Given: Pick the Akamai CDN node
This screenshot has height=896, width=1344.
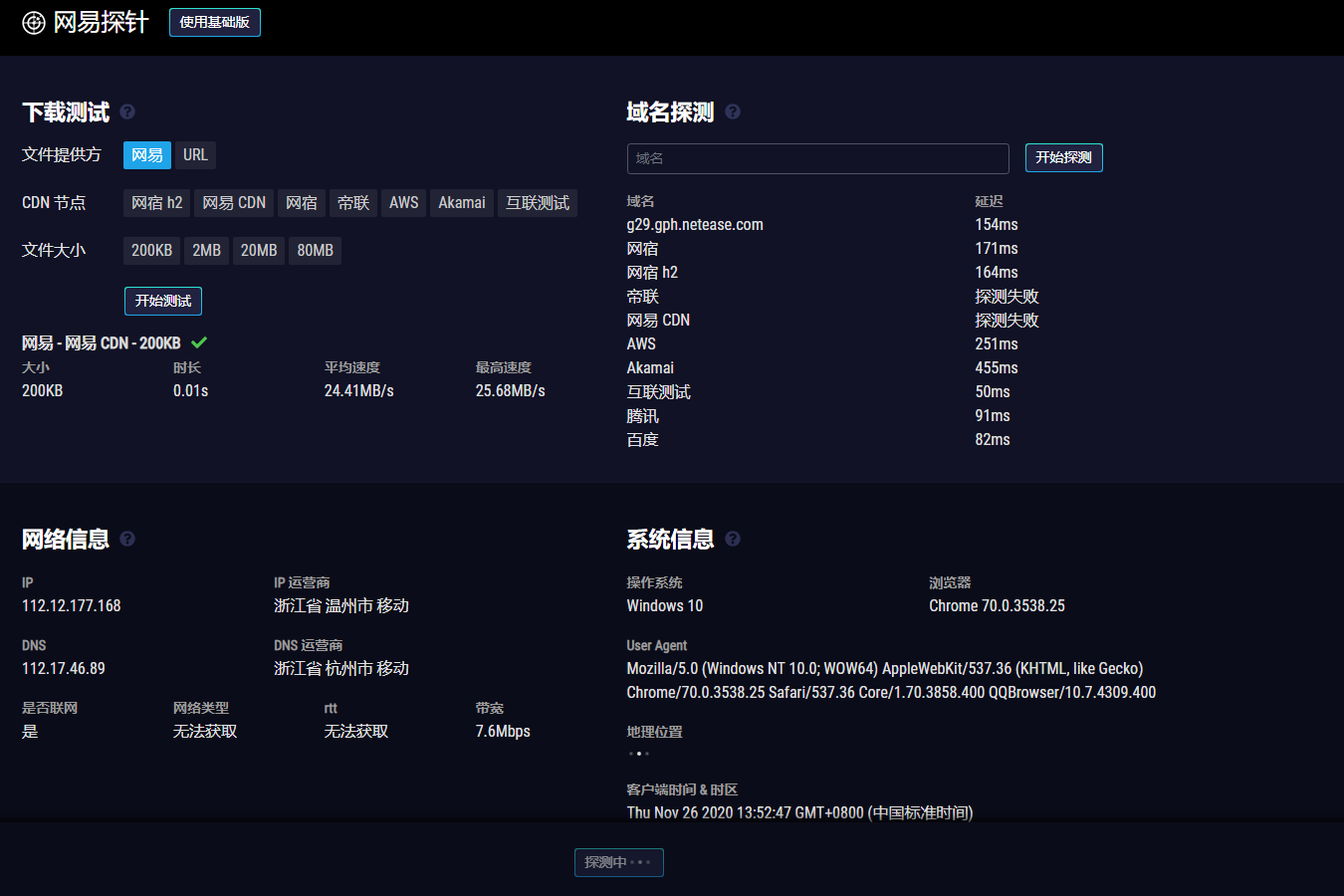Looking at the screenshot, I should pos(462,203).
